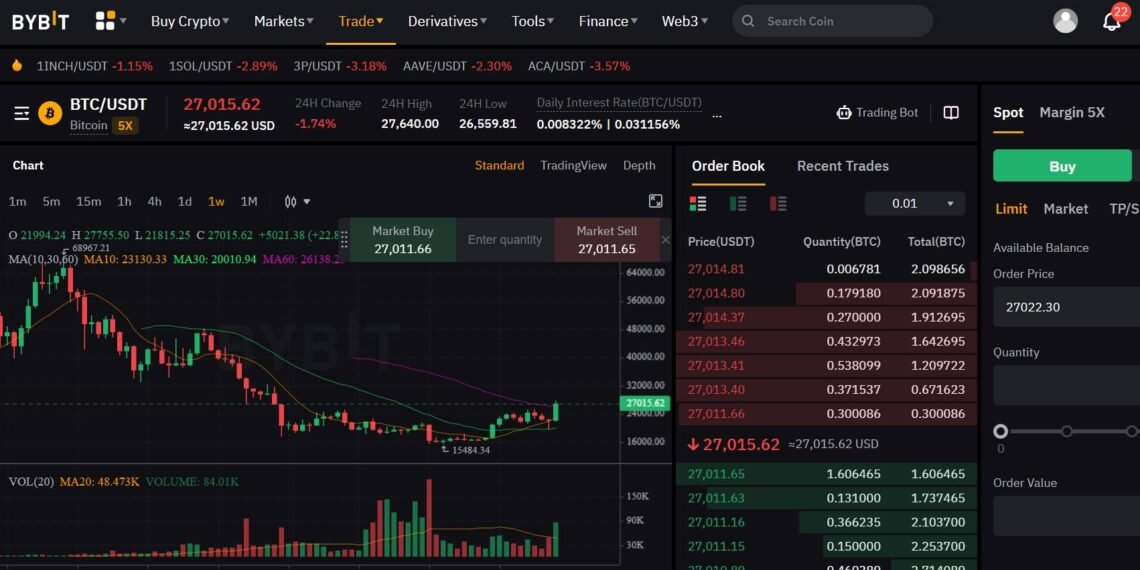
Task: Open the user profile avatar
Action: click(x=1065, y=21)
